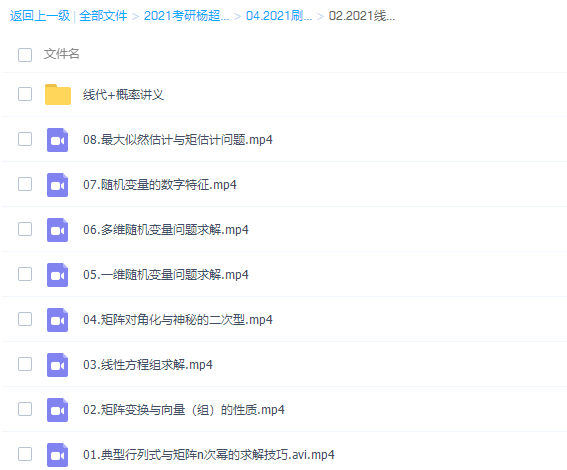This screenshot has width=567, height=470.
Task: Check the box for 线代+概率讲义 folder
Action: click(25, 94)
